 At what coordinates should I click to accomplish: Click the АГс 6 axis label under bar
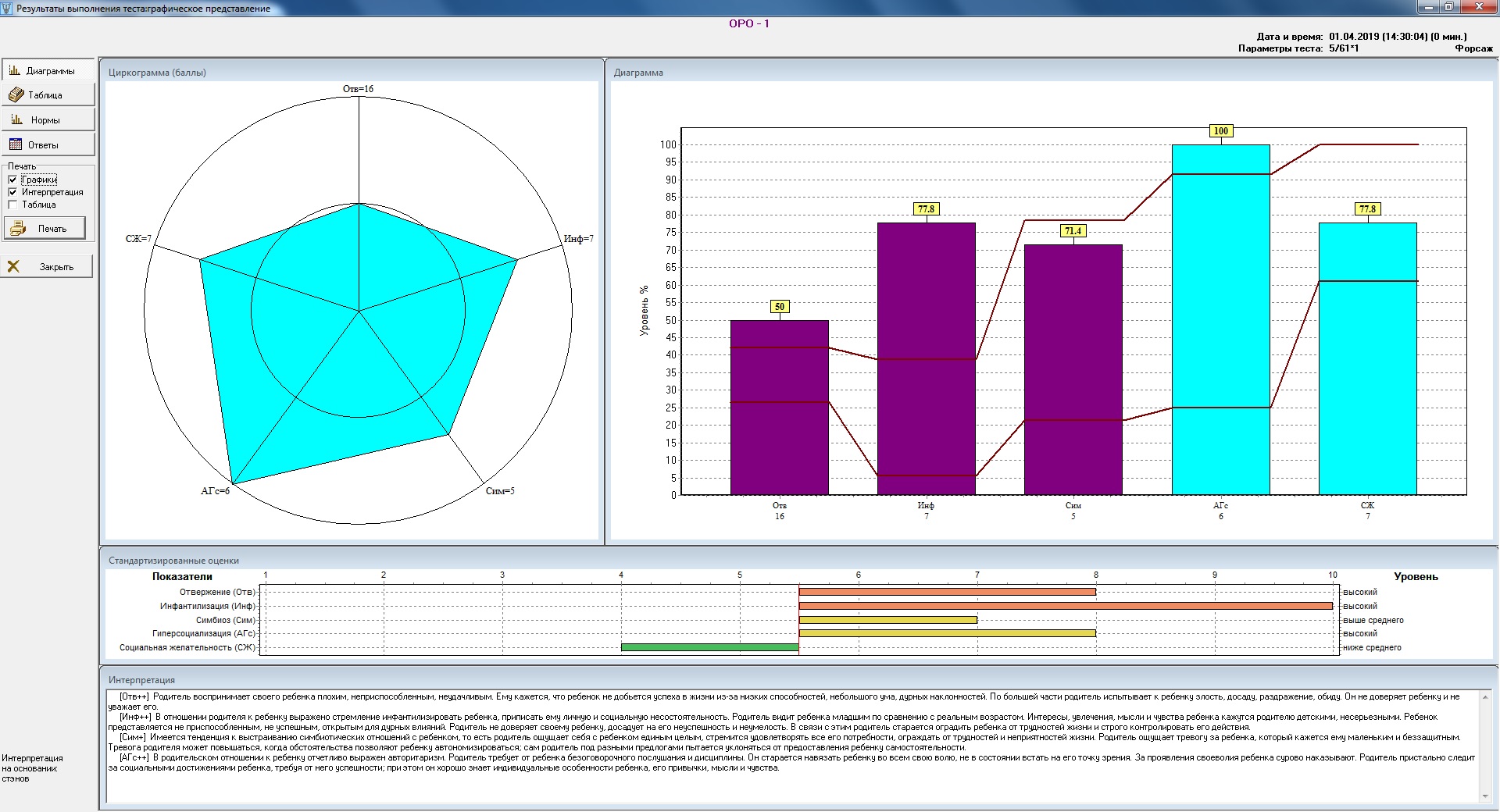(x=1220, y=511)
